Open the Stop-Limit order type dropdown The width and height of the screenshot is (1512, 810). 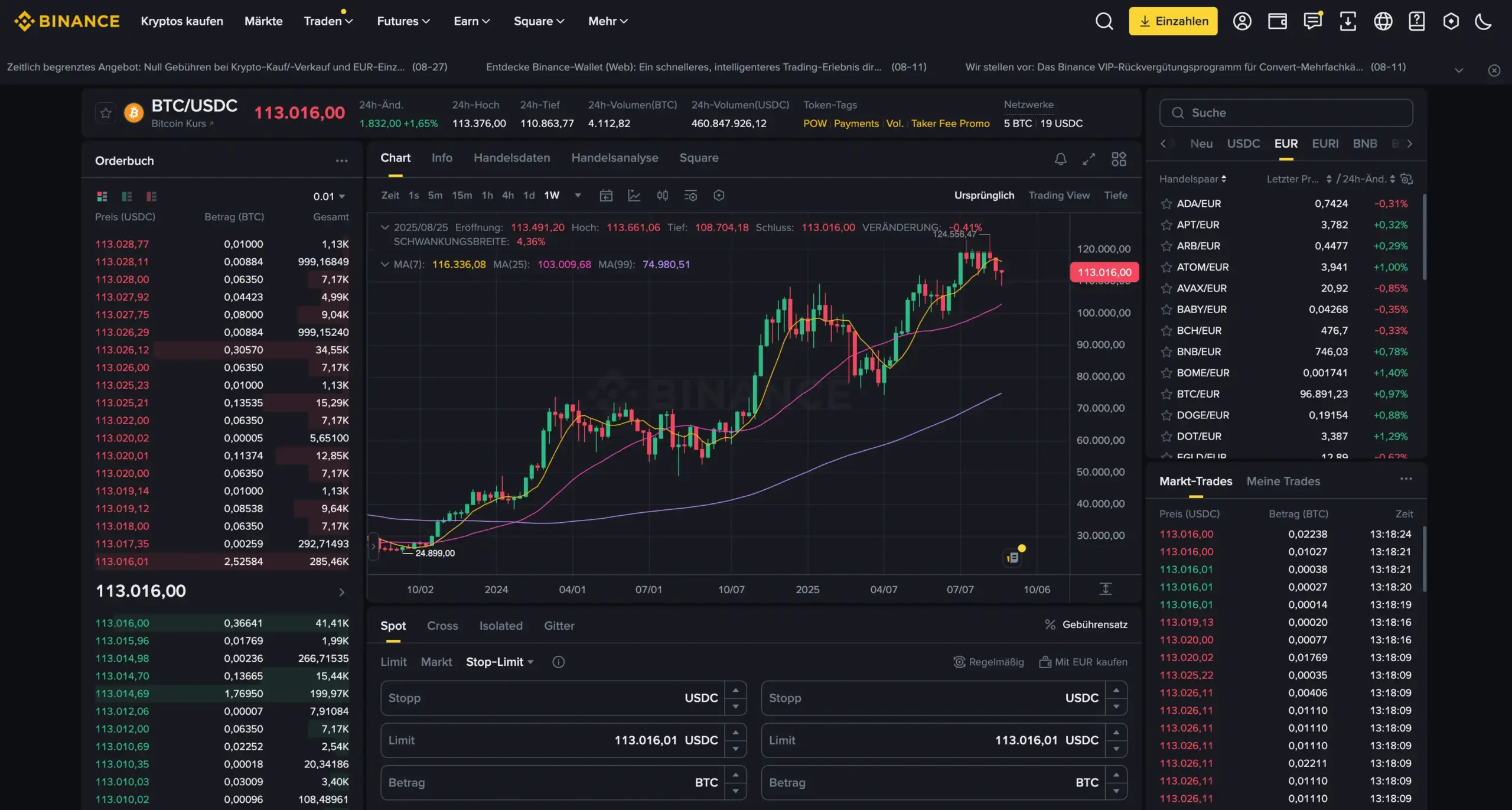(500, 662)
